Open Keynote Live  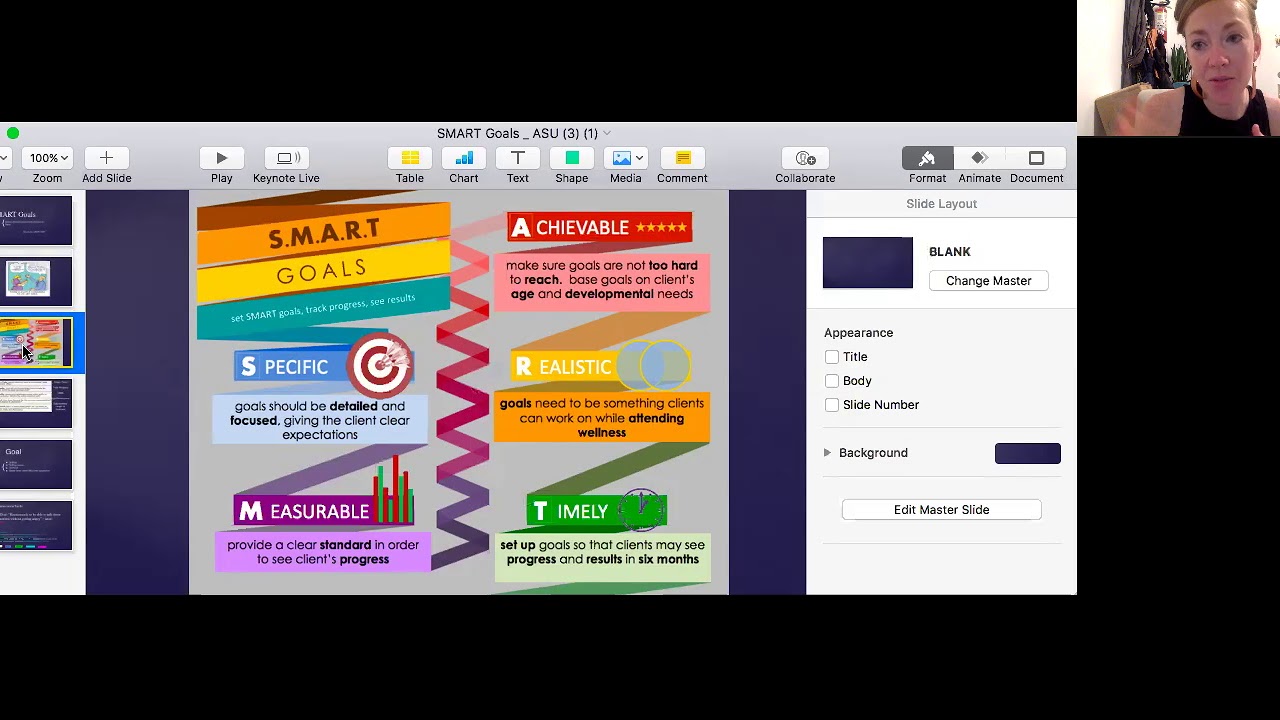tap(286, 158)
